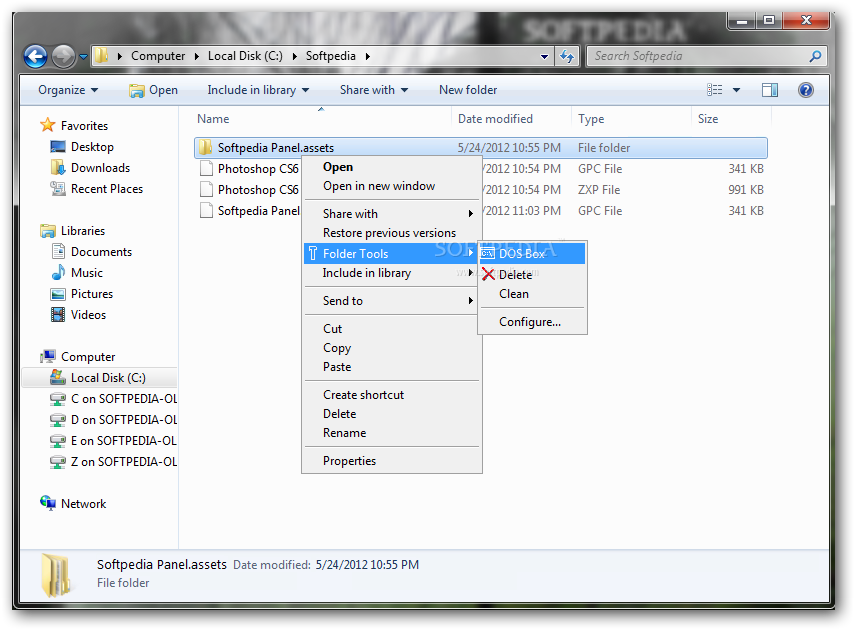This screenshot has width=855, height=630.
Task: Open Music library
Action: tap(76, 273)
